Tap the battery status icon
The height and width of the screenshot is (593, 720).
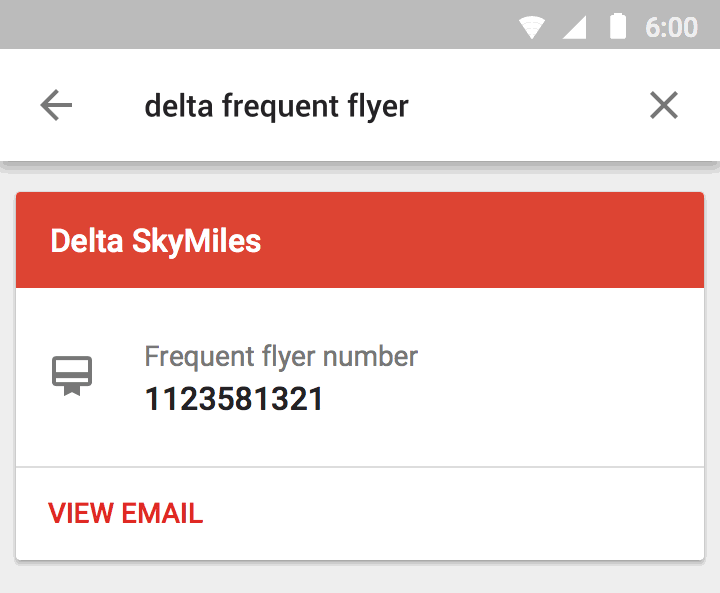[618, 26]
